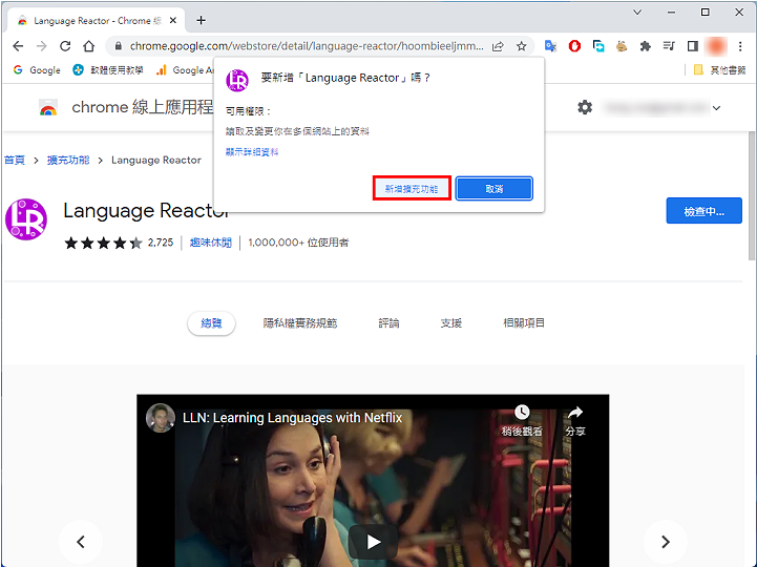
Task: Expand the account email dropdown chevron
Action: pyautogui.click(x=716, y=108)
